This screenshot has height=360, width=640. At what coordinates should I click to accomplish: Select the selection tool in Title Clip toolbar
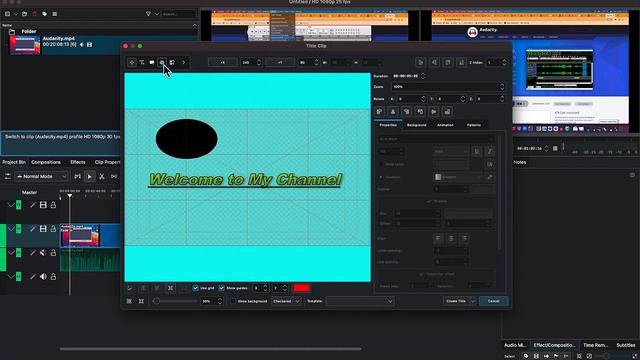(131, 62)
